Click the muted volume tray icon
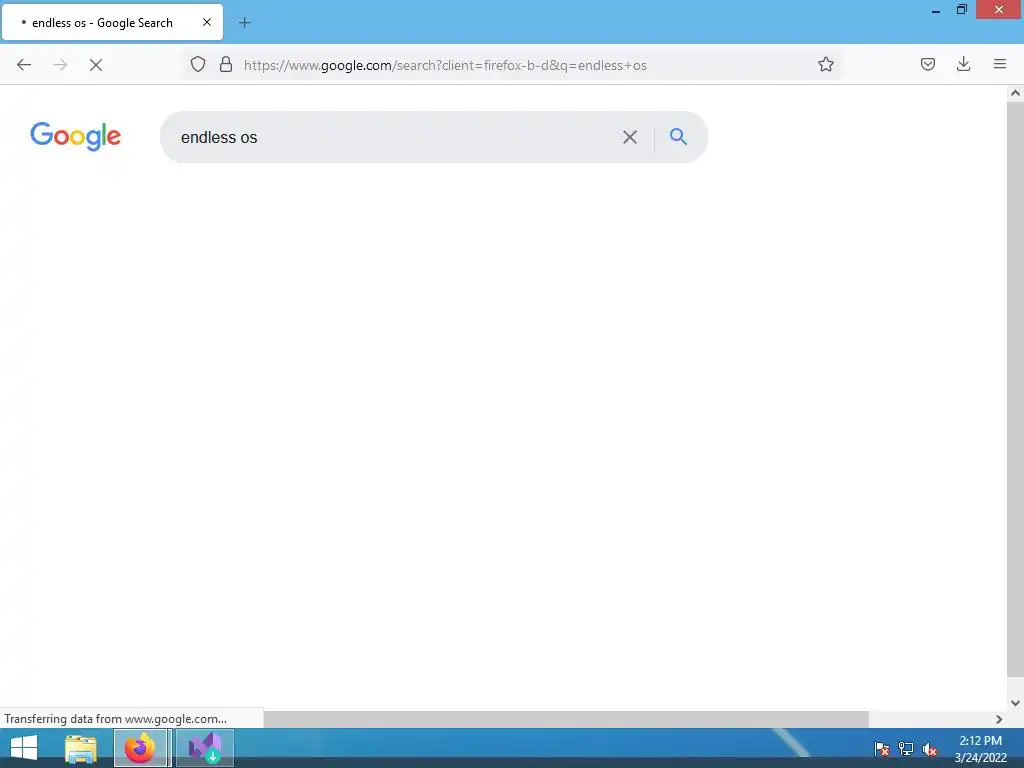 tap(930, 748)
